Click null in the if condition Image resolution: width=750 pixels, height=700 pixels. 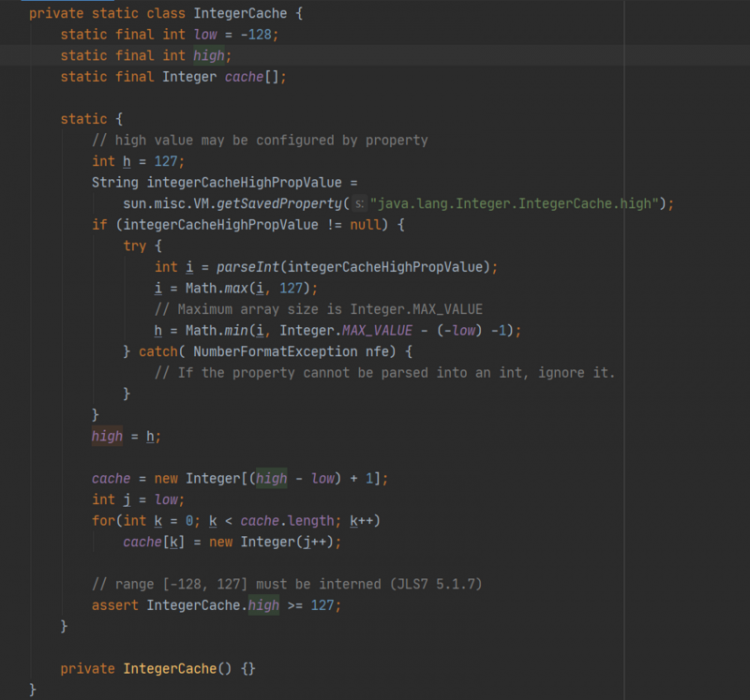[x=365, y=225]
